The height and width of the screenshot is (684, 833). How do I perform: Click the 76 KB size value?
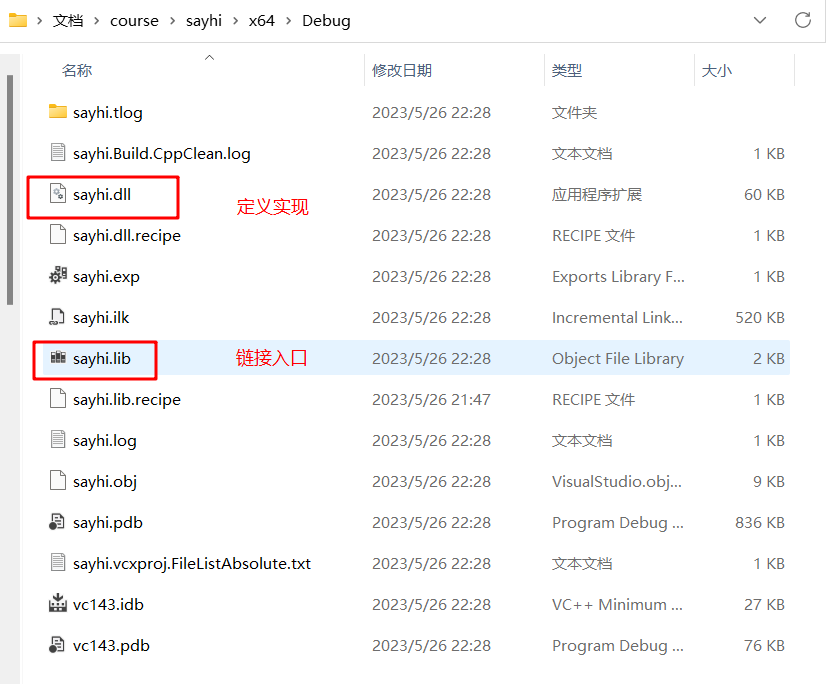click(764, 645)
